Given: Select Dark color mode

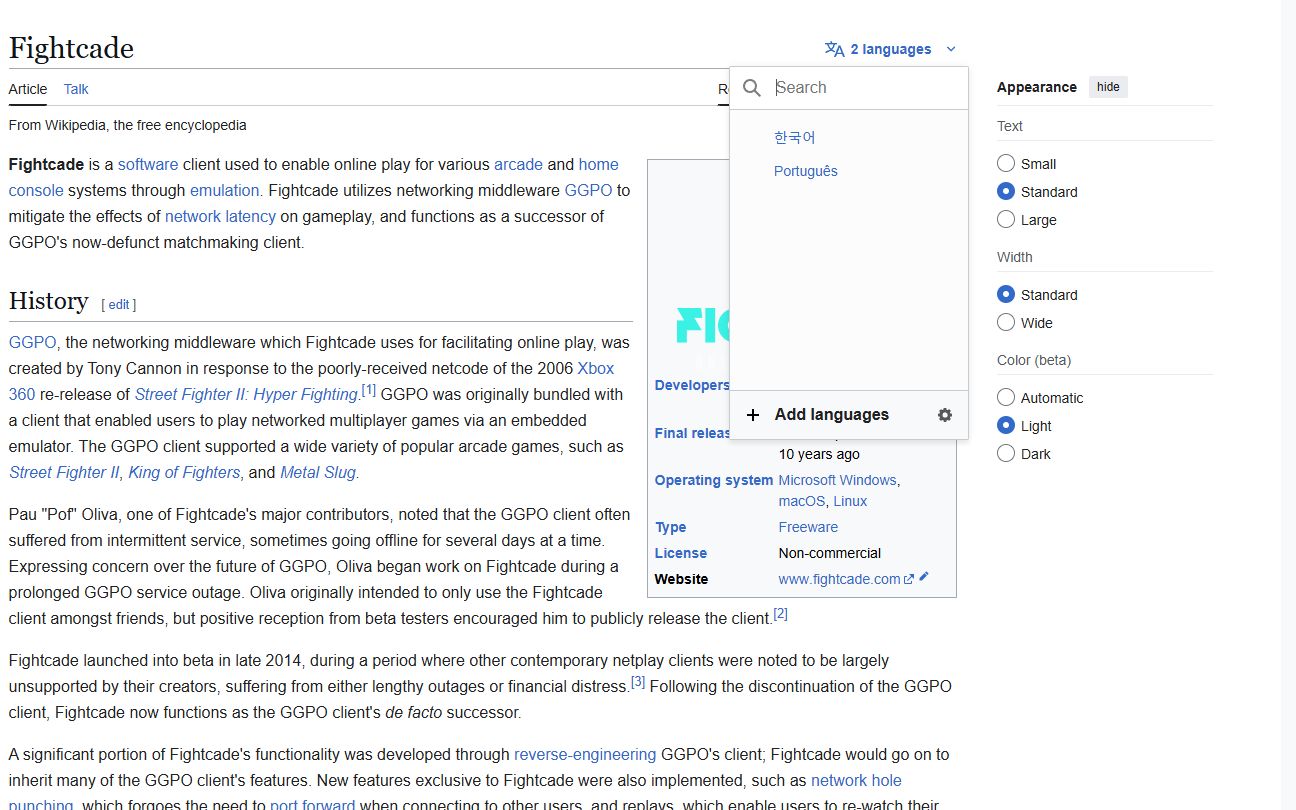Looking at the screenshot, I should (1006, 453).
